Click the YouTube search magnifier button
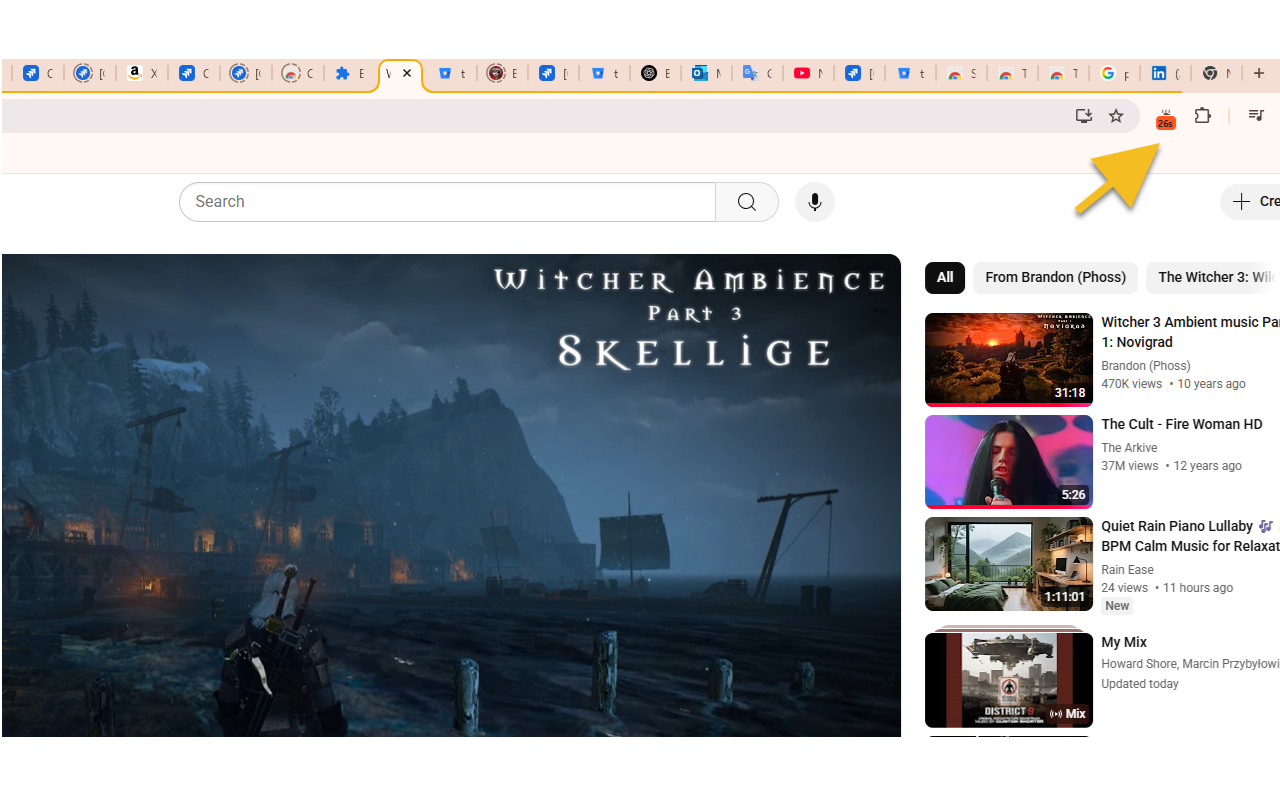This screenshot has height=800, width=1280. tap(747, 202)
